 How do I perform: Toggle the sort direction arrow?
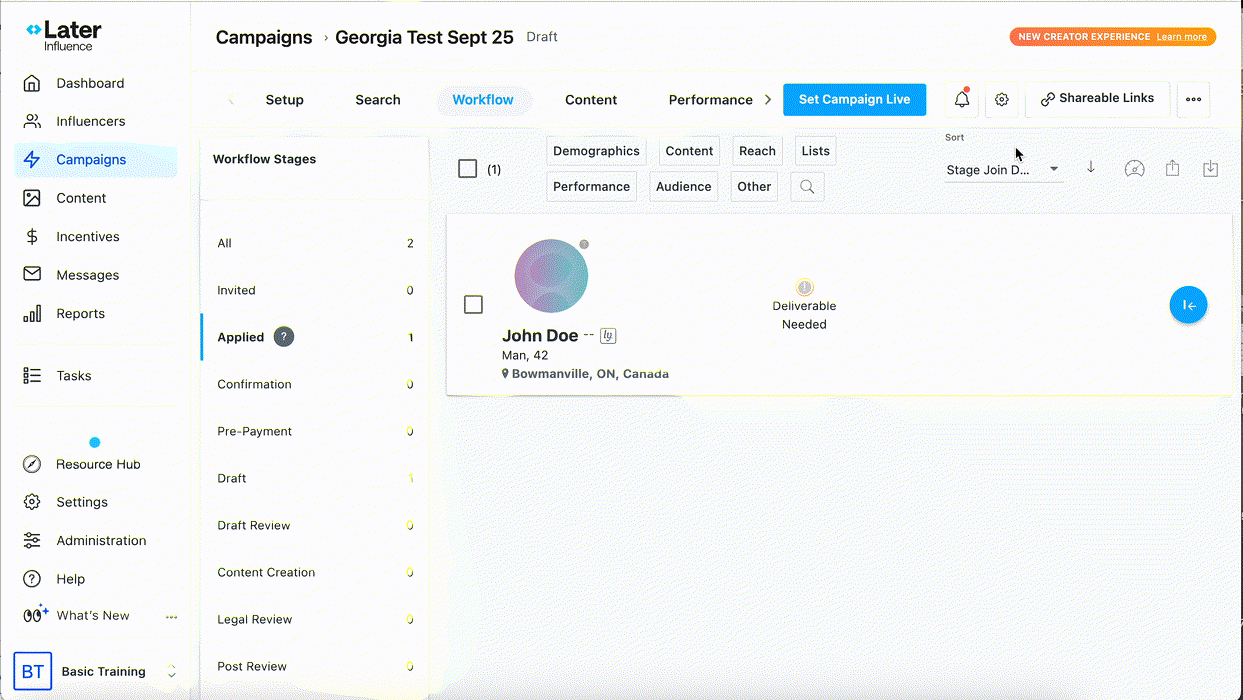pos(1091,168)
